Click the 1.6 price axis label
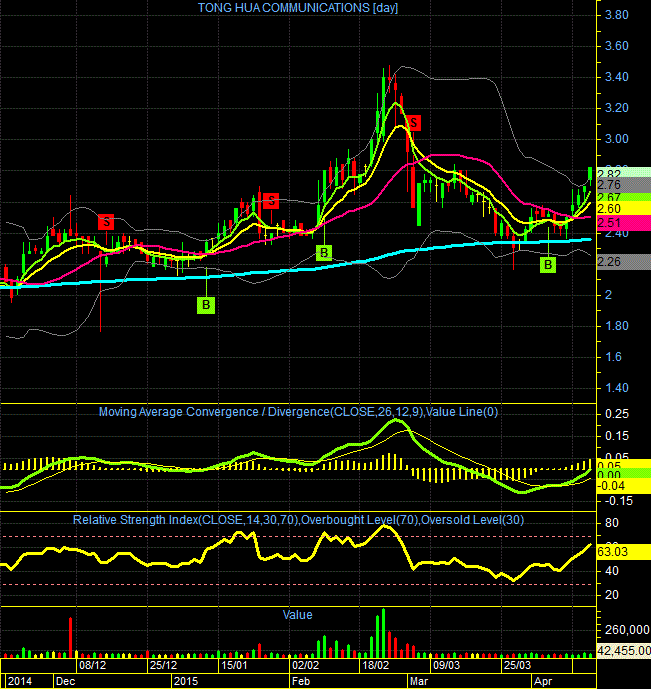Viewport: 651px width, 689px height. (x=613, y=357)
